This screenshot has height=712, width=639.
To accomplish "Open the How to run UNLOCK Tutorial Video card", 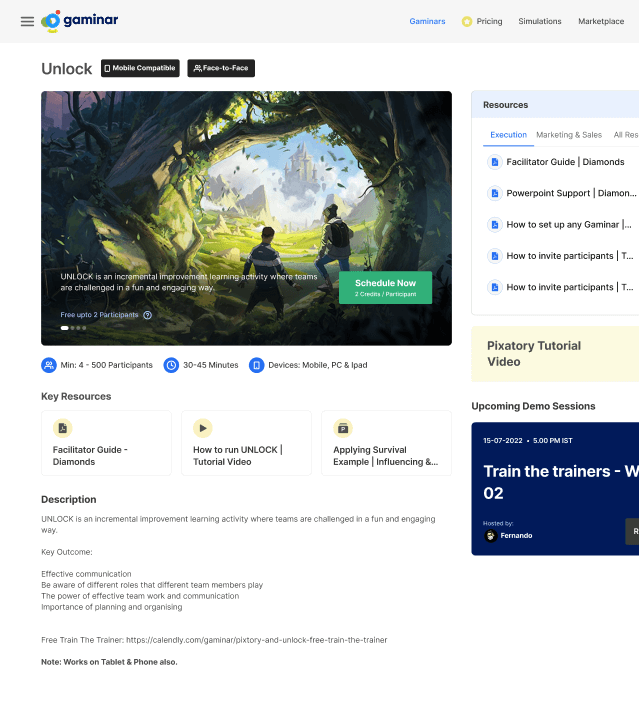I will (x=246, y=443).
